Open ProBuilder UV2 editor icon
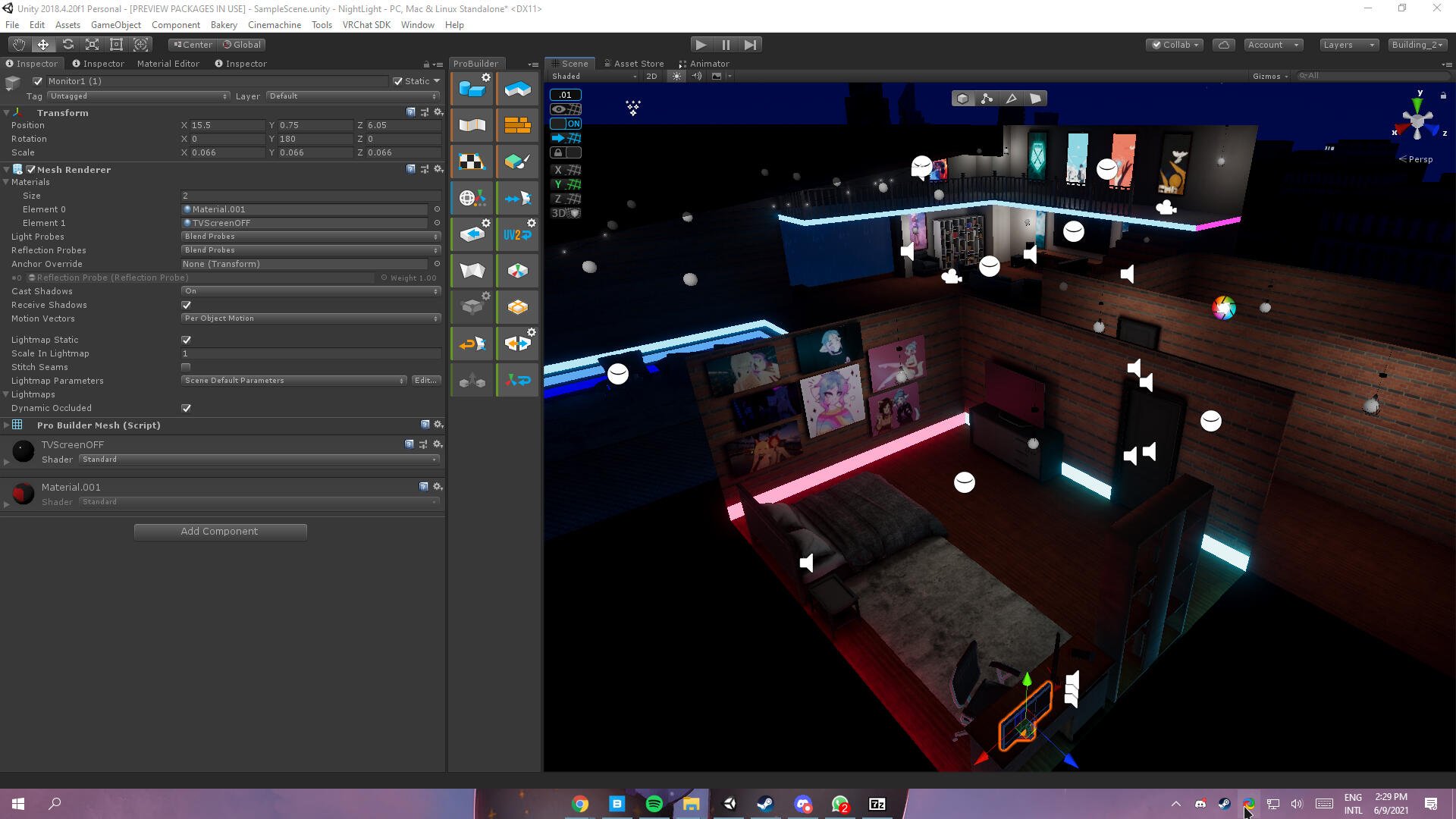 coord(518,234)
